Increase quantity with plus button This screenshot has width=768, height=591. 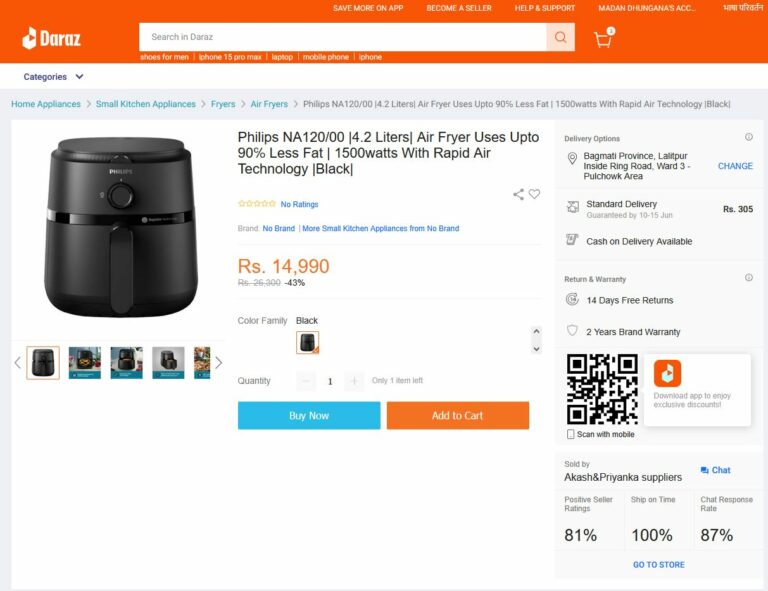354,381
